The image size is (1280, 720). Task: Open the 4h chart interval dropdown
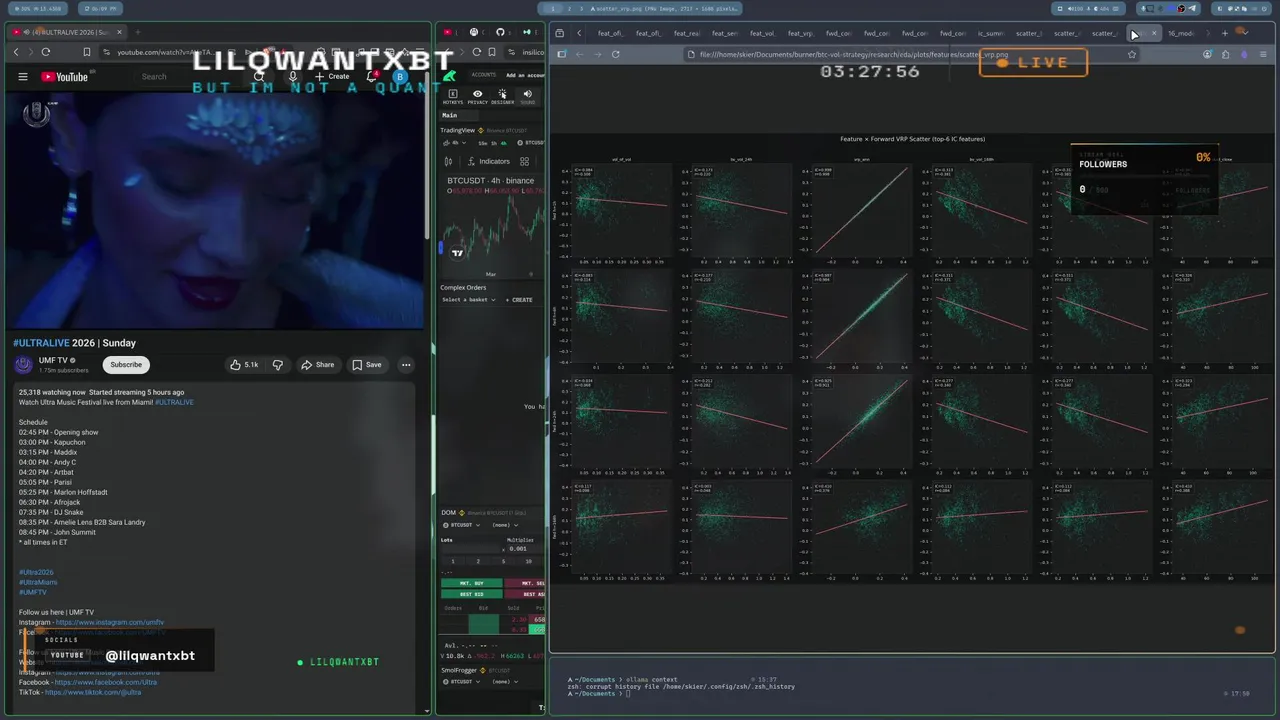click(455, 143)
